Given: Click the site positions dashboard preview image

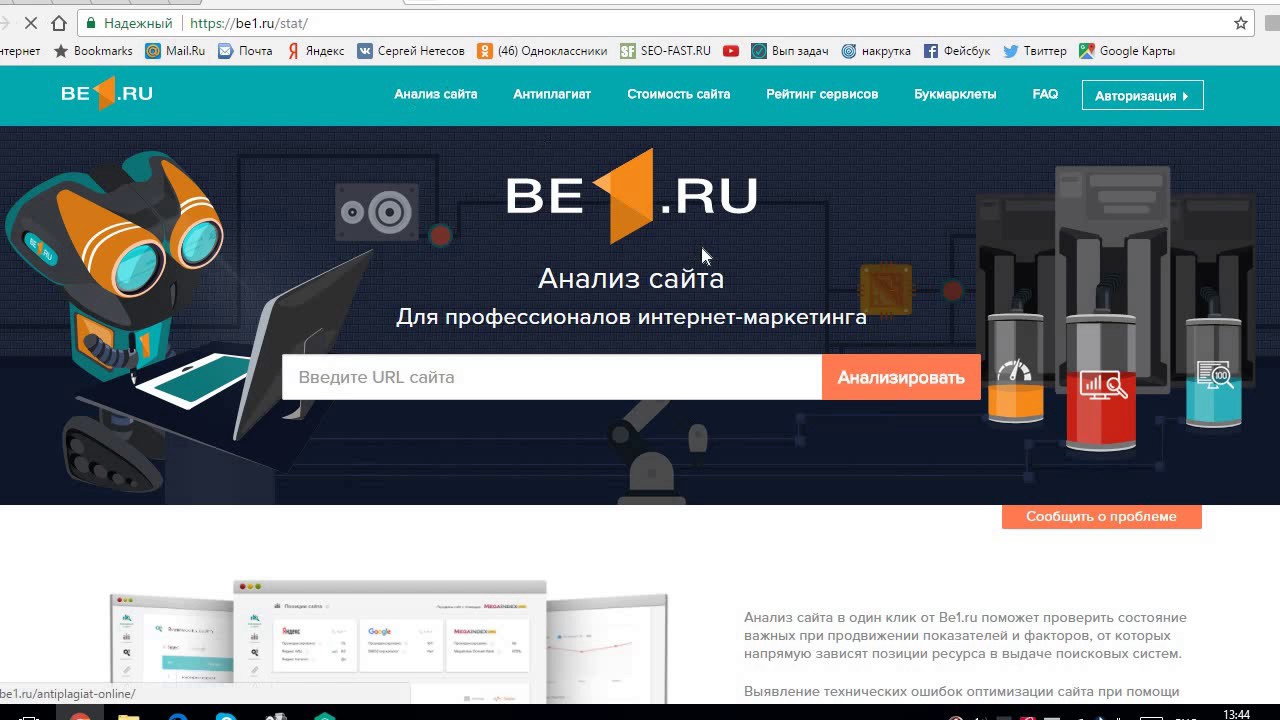Looking at the screenshot, I should coord(390,640).
